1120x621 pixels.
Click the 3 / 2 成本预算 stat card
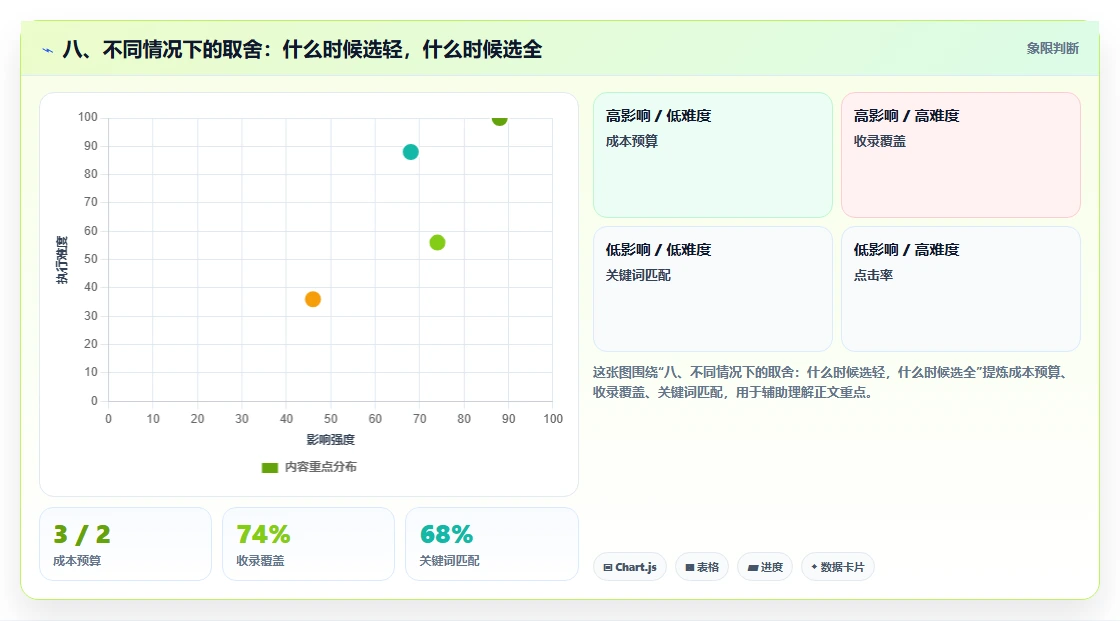[x=125, y=544]
